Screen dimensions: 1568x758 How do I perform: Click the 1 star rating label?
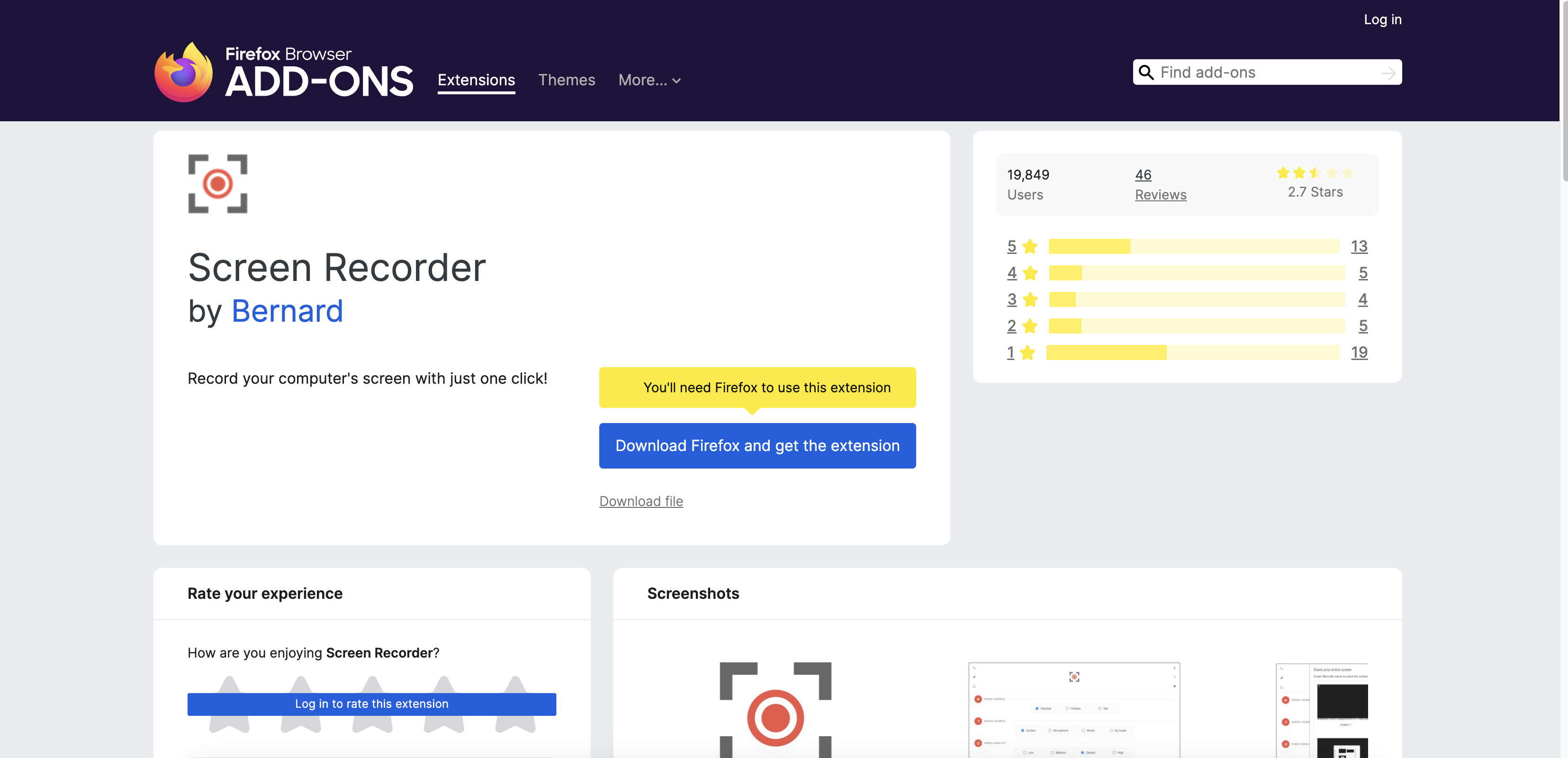[x=1010, y=352]
